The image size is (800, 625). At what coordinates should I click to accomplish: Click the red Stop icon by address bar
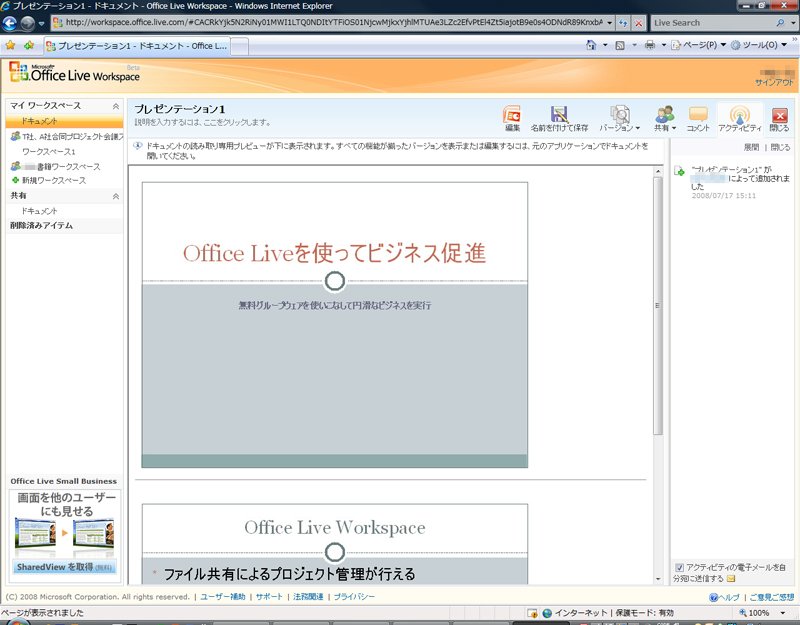[638, 23]
